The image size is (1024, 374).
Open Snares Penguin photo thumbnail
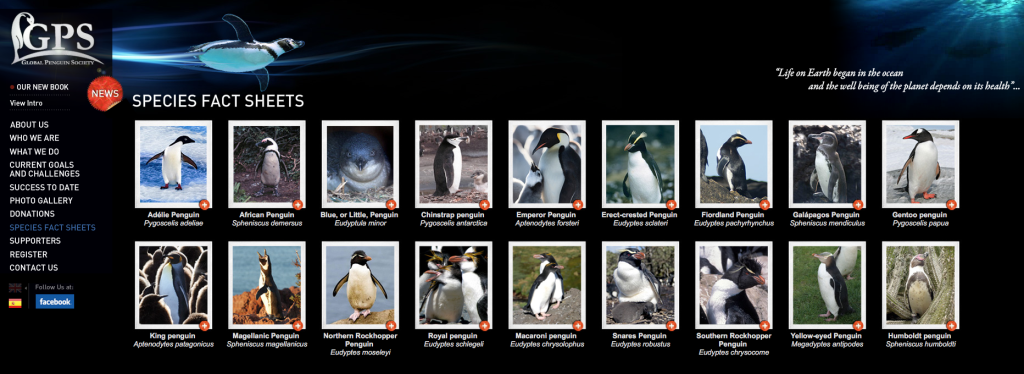[x=640, y=285]
